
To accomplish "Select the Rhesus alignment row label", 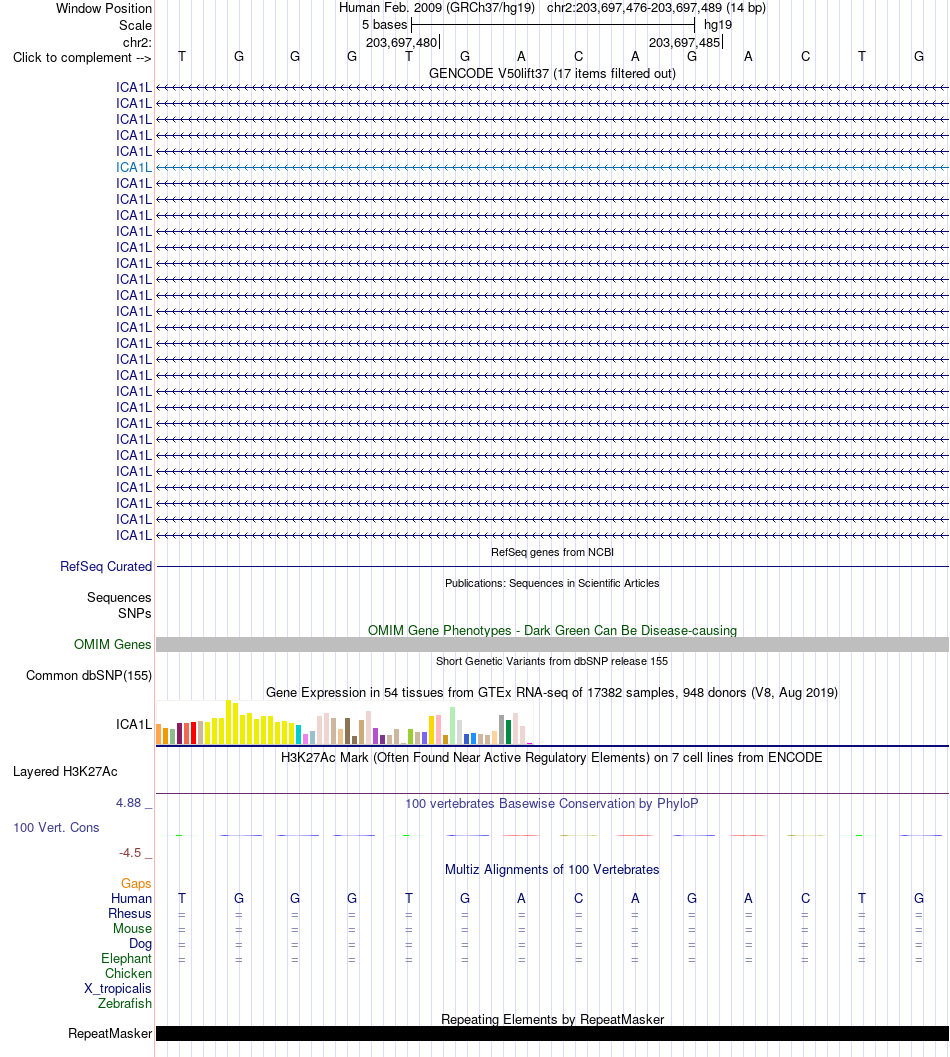I will (130, 913).
